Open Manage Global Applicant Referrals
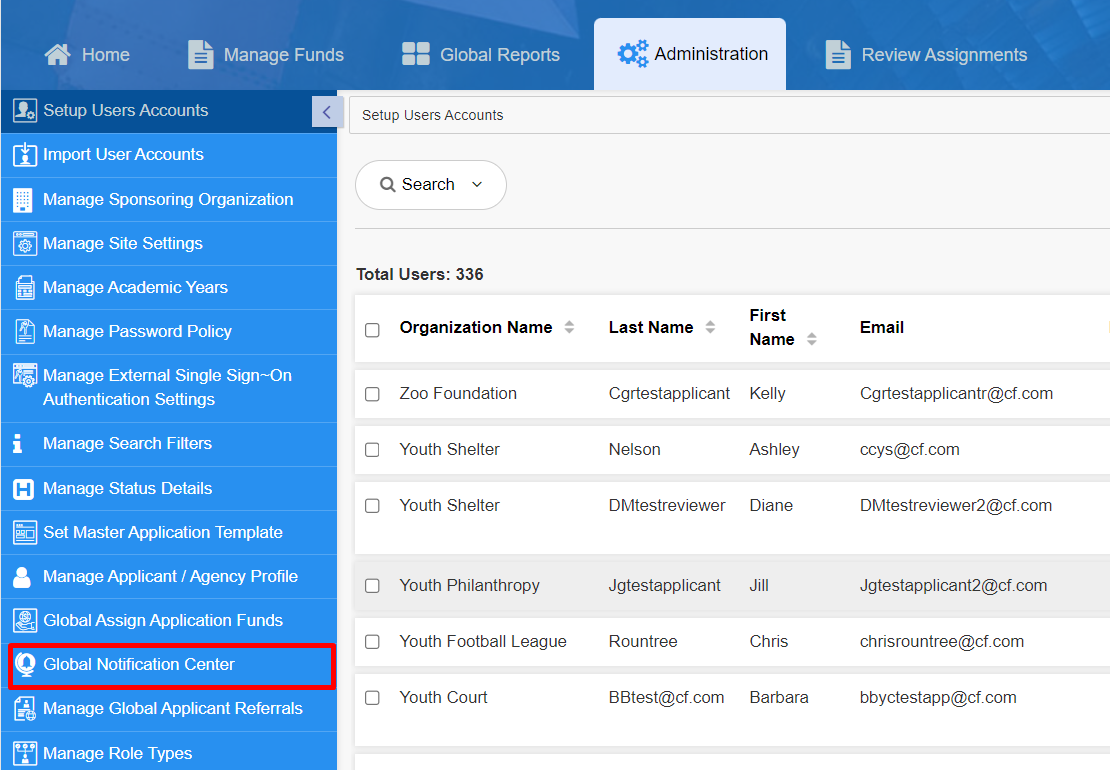The width and height of the screenshot is (1110, 770). (172, 709)
